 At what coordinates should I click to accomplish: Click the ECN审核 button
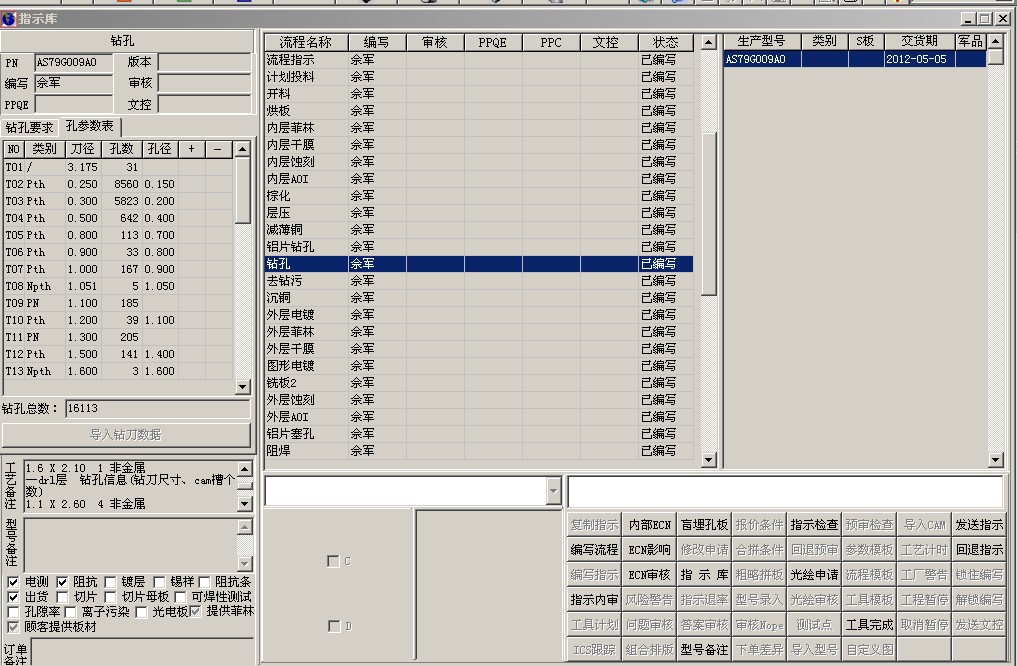tap(649, 575)
